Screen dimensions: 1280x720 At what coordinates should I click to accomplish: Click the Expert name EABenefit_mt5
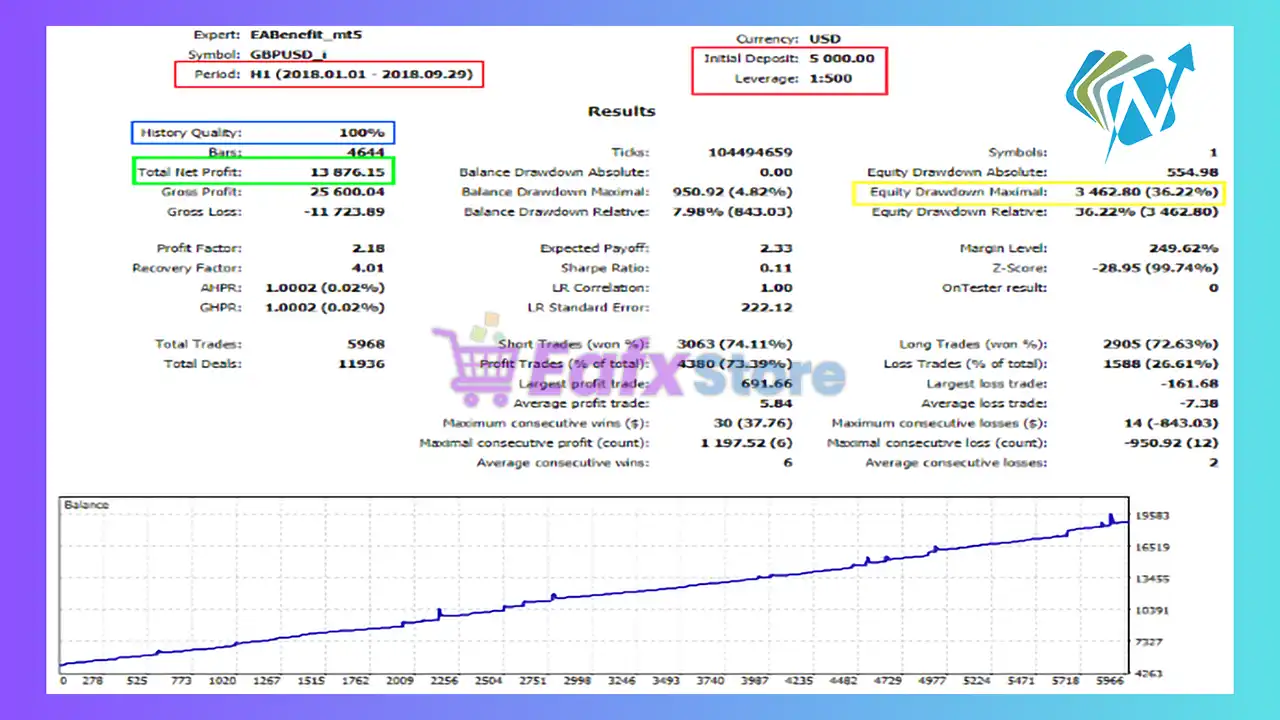[x=306, y=34]
